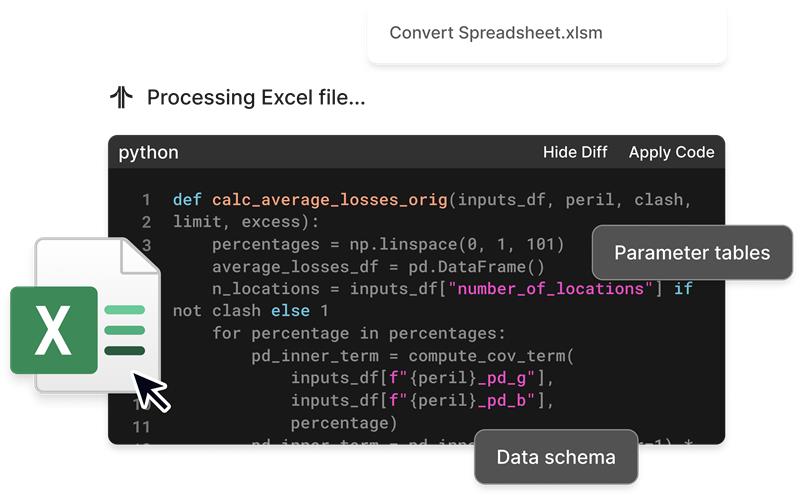The height and width of the screenshot is (497, 800).
Task: Click the calc_average_losses_orig function name
Action: coord(328,200)
